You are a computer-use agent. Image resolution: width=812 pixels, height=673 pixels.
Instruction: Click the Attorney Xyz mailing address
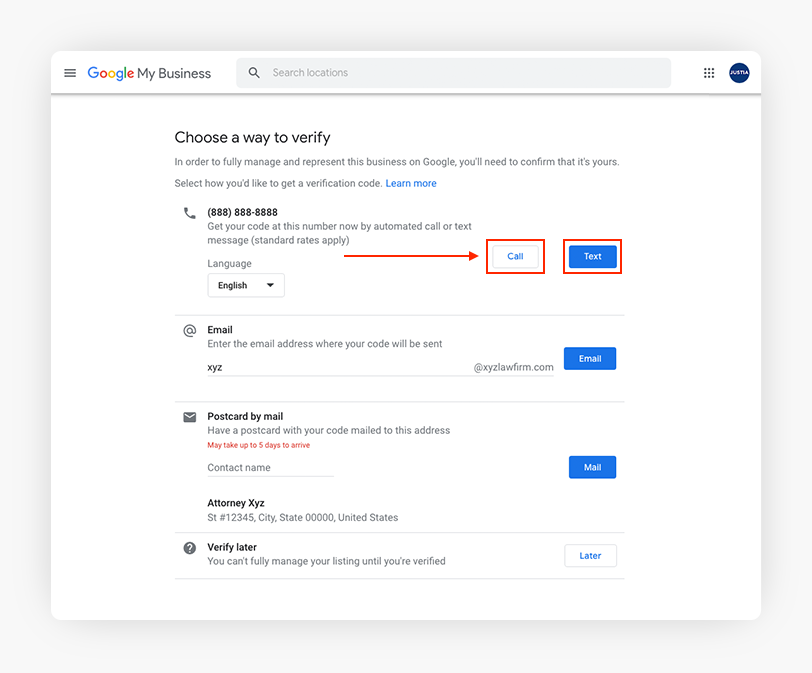coord(302,511)
